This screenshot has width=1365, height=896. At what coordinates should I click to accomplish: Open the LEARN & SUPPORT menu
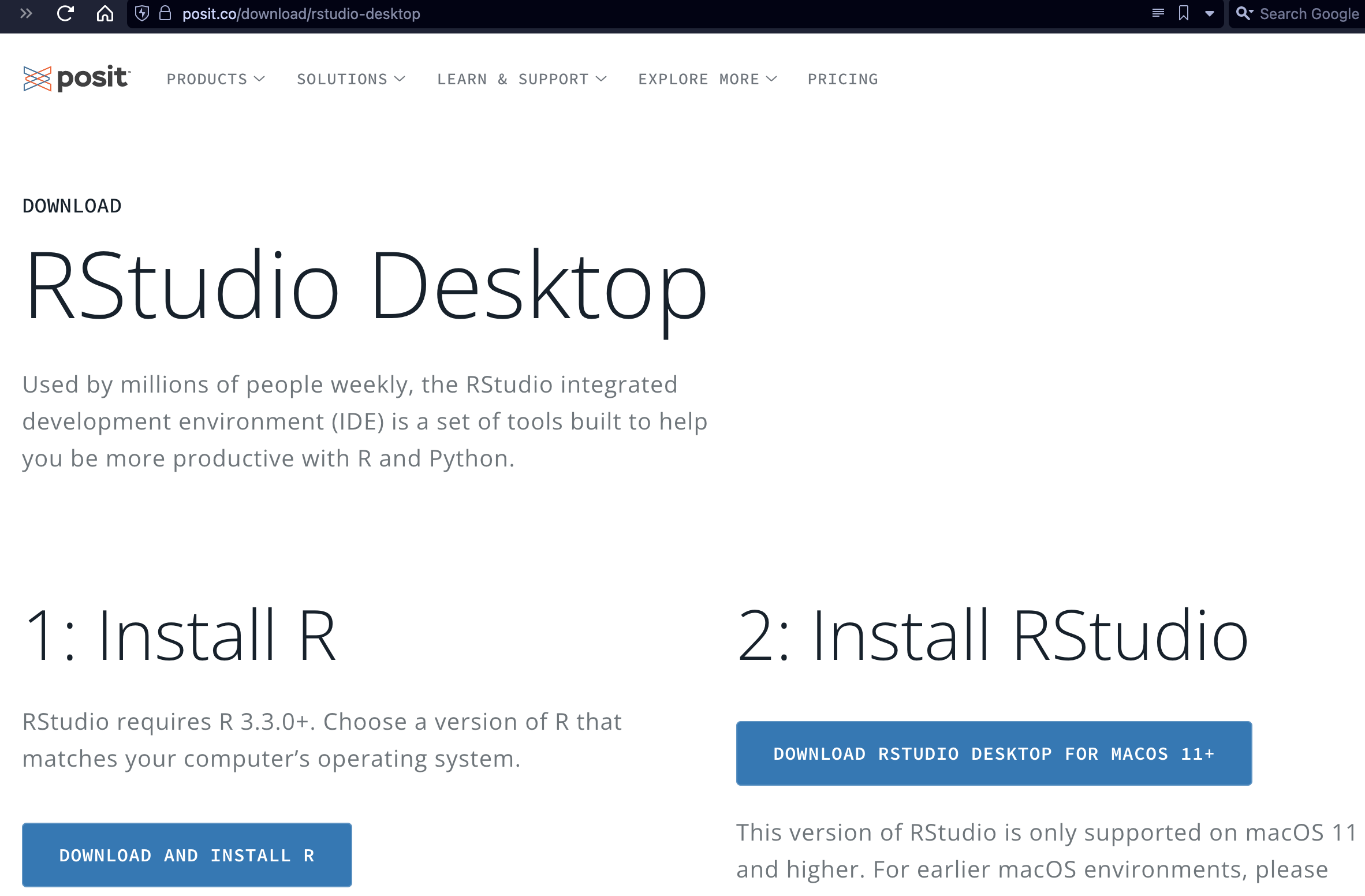[523, 79]
